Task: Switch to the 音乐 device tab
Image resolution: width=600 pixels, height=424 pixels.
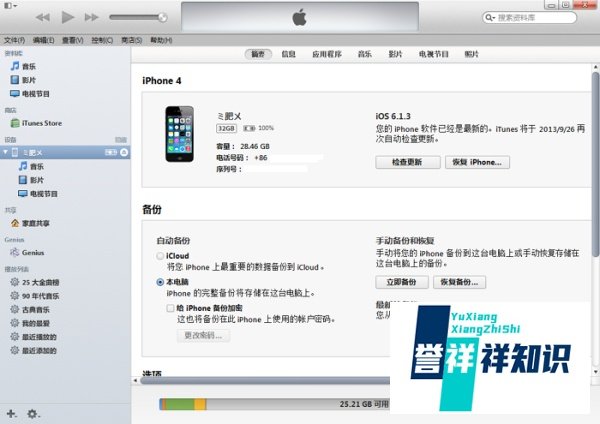Action: tap(365, 54)
